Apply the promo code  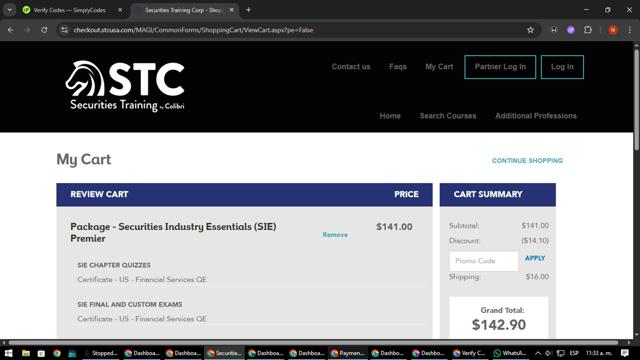tap(535, 258)
